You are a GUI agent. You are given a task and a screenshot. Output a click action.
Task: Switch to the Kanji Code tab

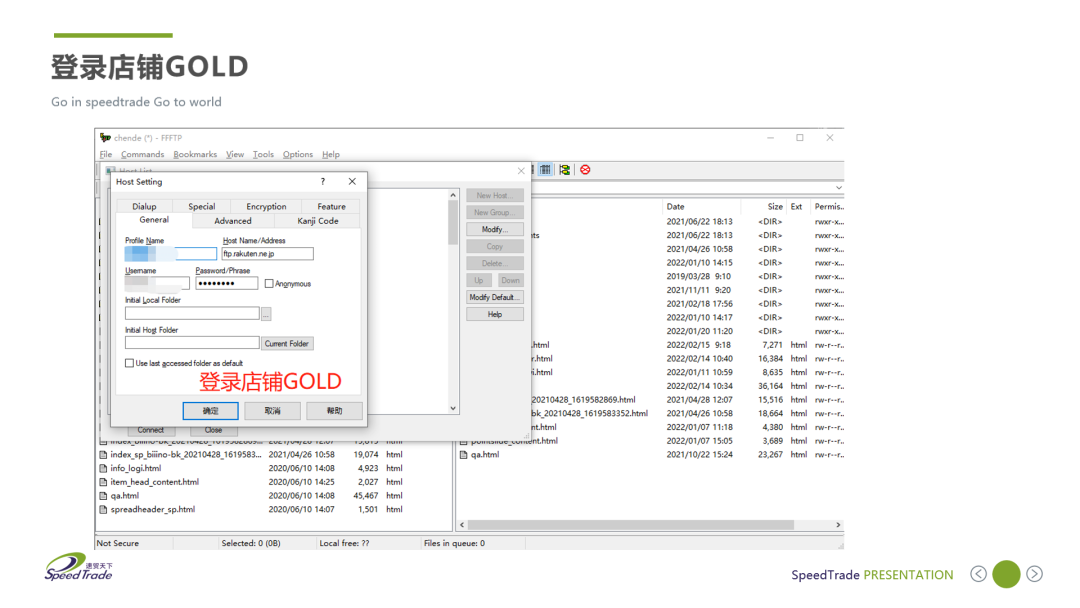point(318,221)
